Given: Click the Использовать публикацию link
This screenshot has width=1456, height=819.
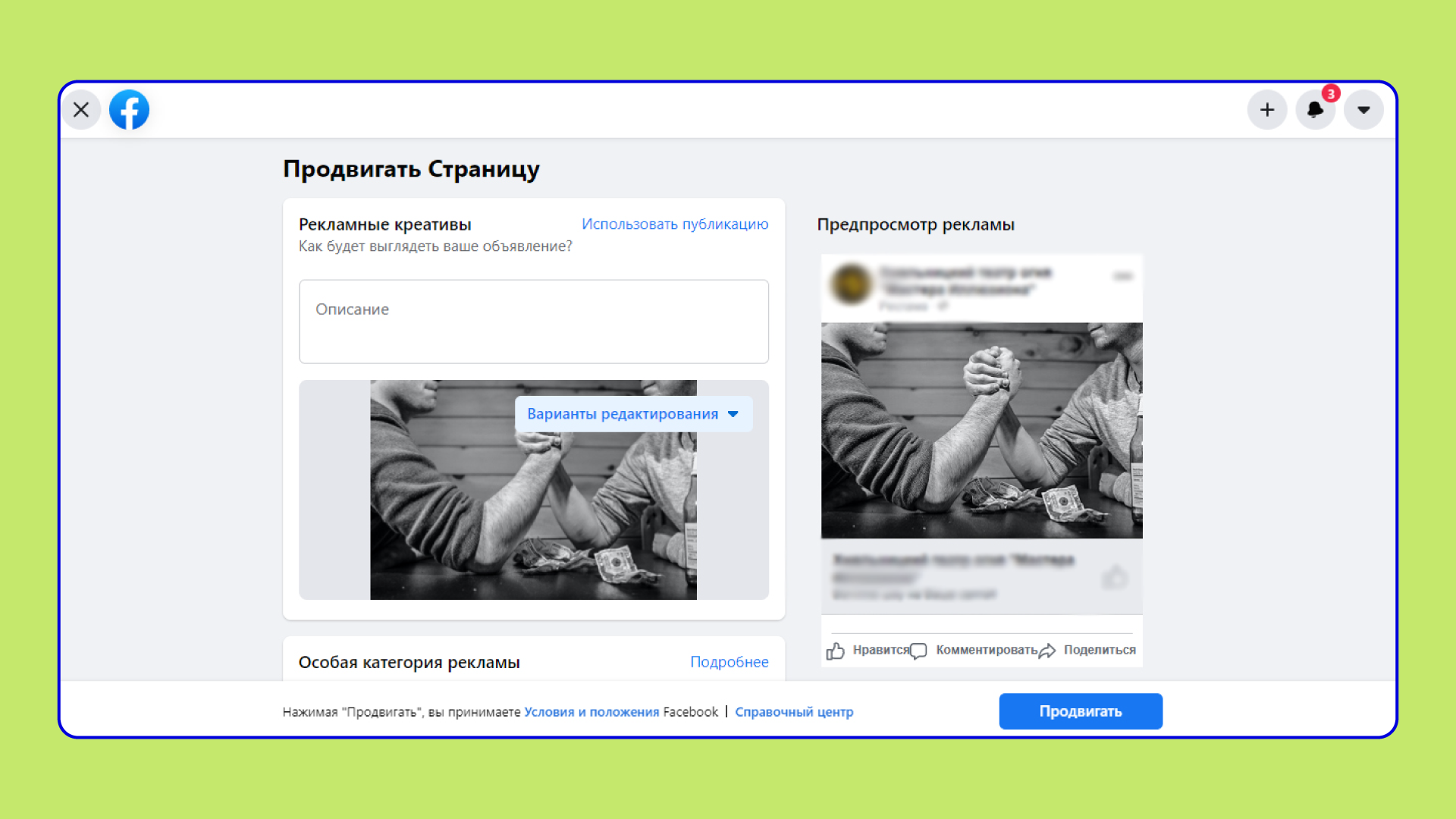Looking at the screenshot, I should (675, 224).
